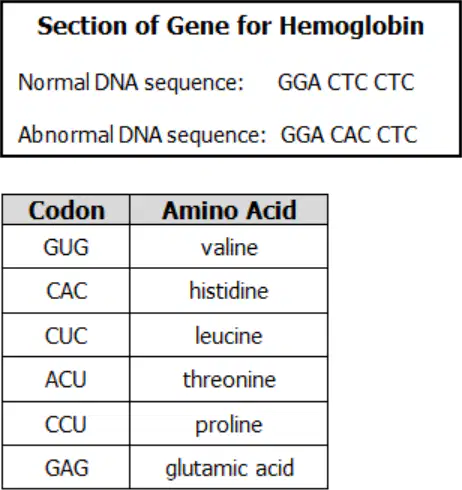
Task: Select the glutamic acid cell
Action: coord(229,467)
